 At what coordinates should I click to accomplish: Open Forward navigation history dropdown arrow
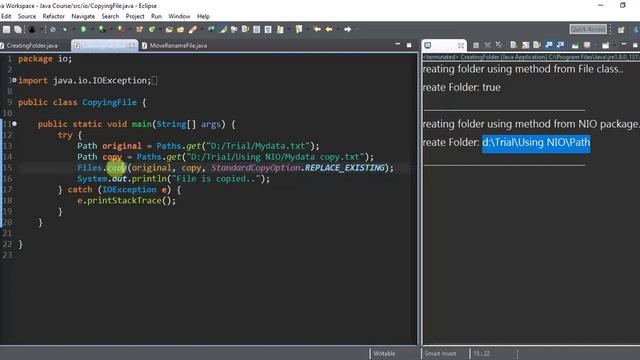(357, 29)
